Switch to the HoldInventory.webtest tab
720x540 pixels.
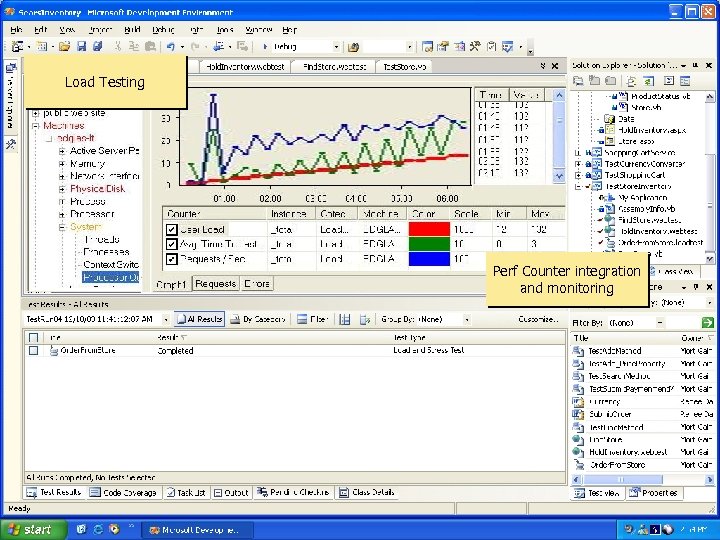pyautogui.click(x=245, y=67)
